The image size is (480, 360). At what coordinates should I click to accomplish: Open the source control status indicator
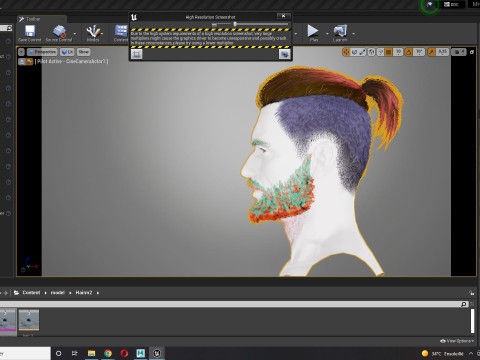pyautogui.click(x=451, y=4)
